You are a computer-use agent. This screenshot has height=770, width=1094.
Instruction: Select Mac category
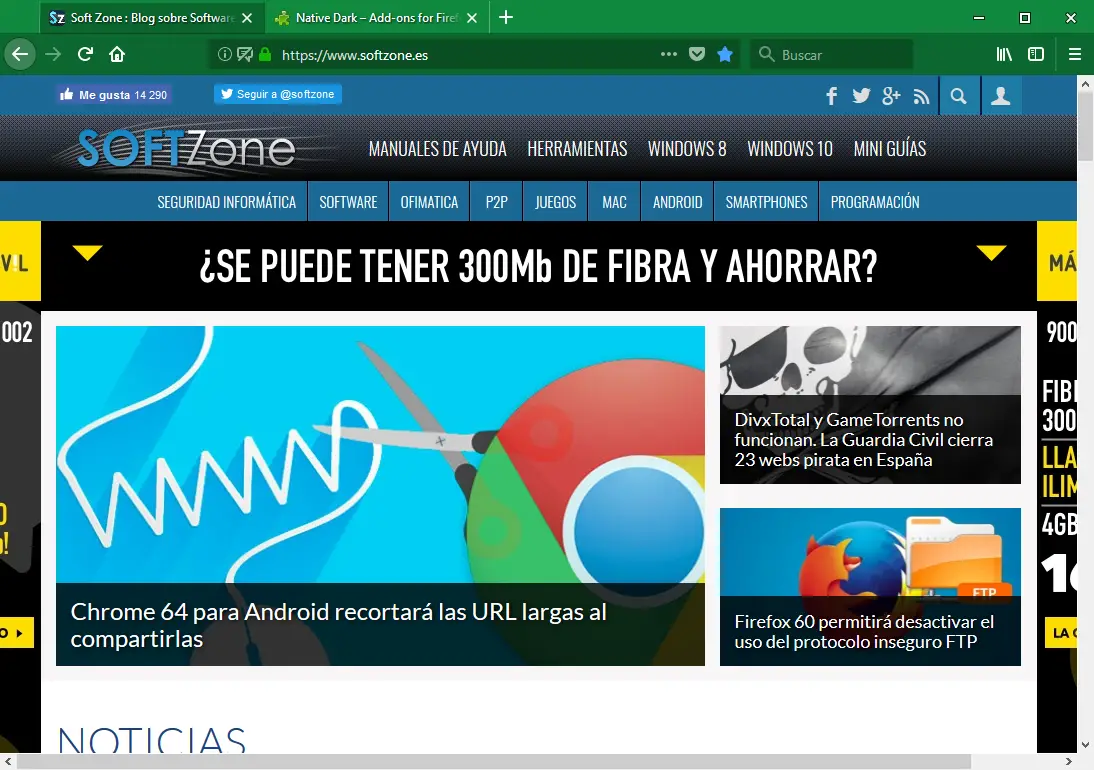614,202
